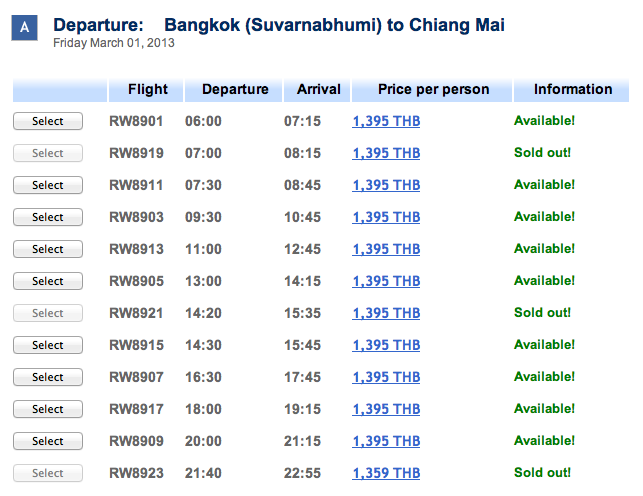Viewport: 643px width, 496px height.
Task: Select flight RW8911 departing 07:30
Action: [48, 185]
